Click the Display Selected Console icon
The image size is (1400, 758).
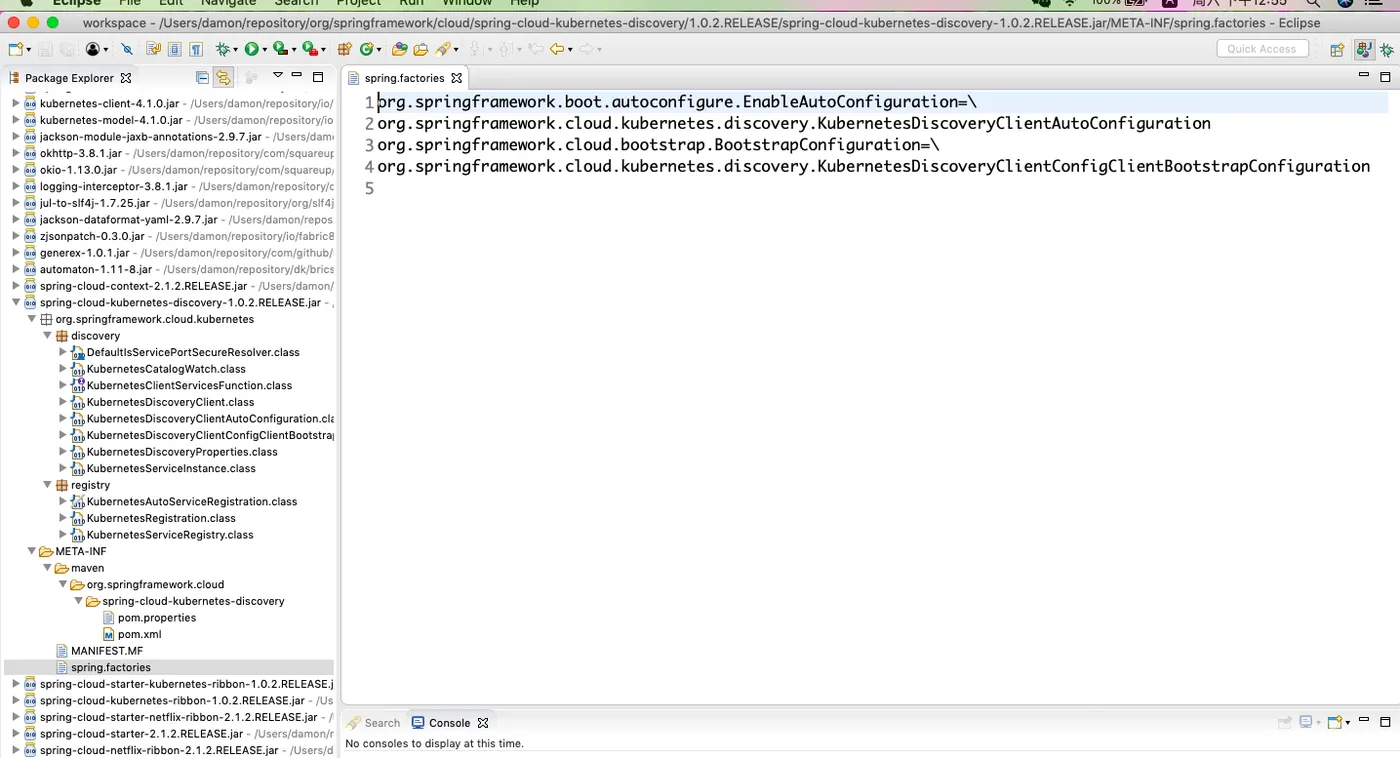tap(1306, 722)
